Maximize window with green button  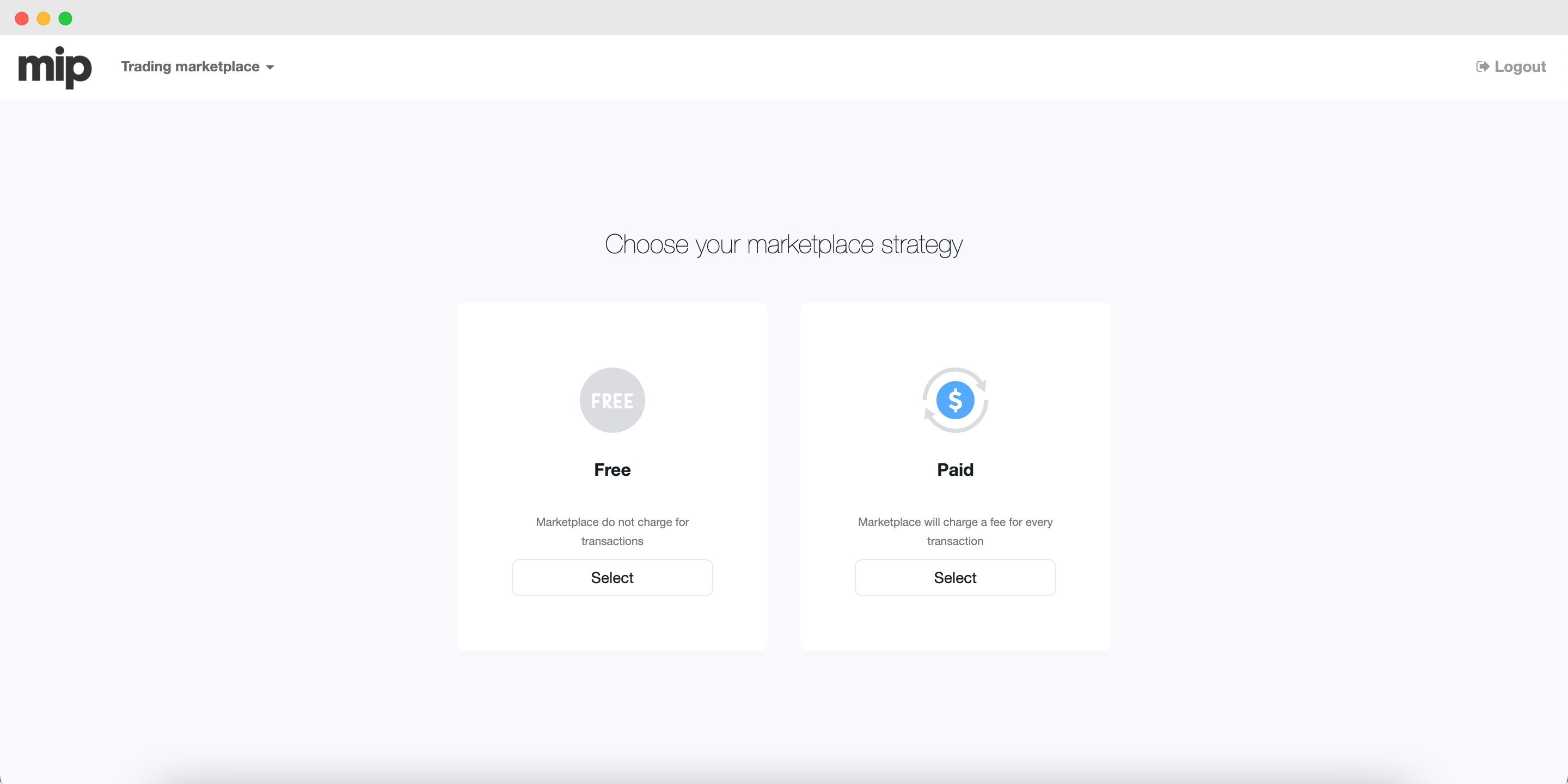pos(65,19)
